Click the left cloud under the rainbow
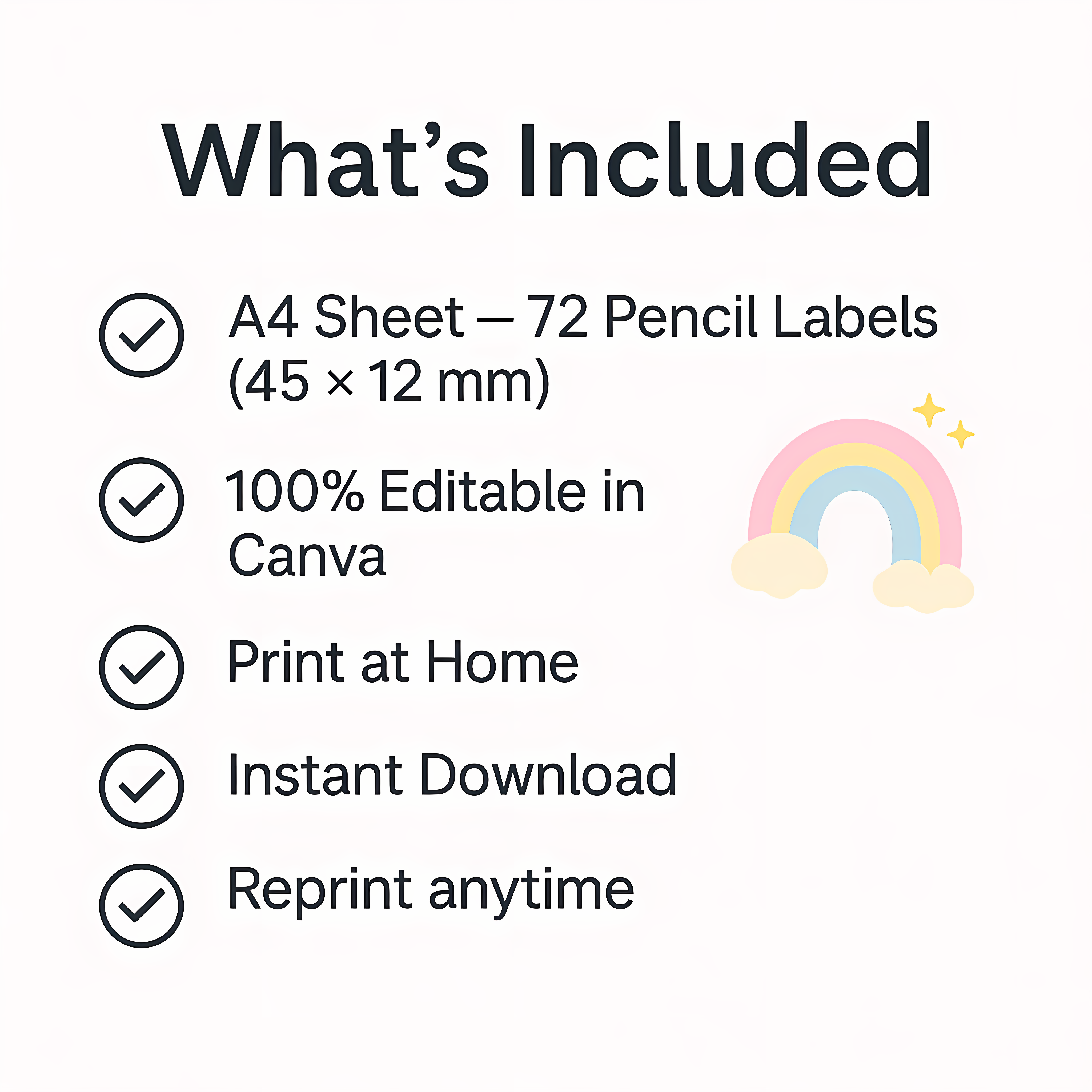This screenshot has width=1092, height=1092. click(x=779, y=565)
